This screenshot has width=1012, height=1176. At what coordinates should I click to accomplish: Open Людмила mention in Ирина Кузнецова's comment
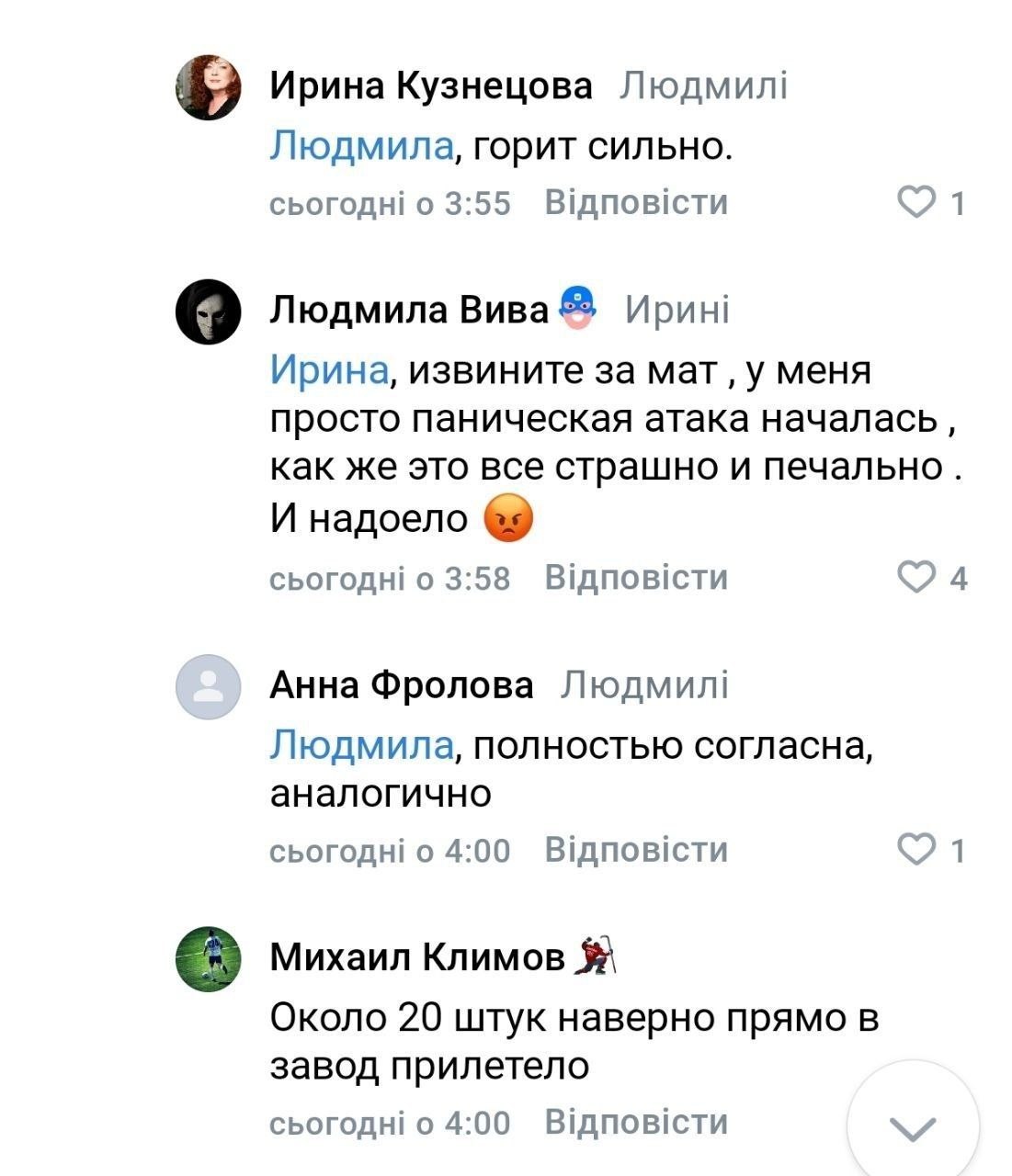(x=361, y=147)
